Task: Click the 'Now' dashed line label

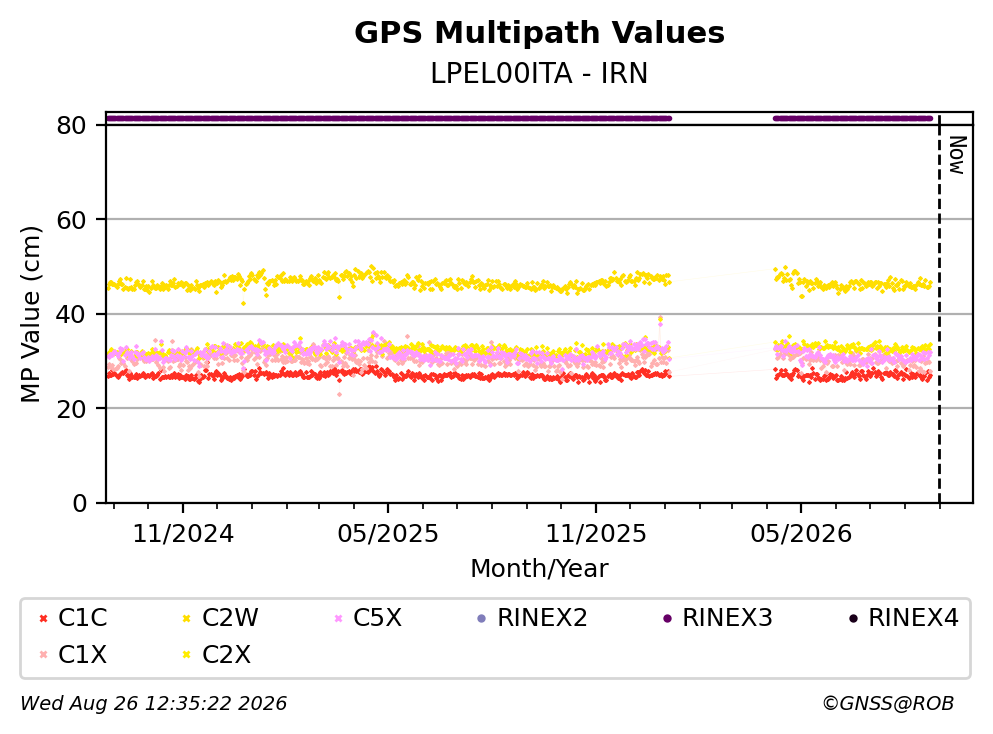Action: (x=958, y=155)
